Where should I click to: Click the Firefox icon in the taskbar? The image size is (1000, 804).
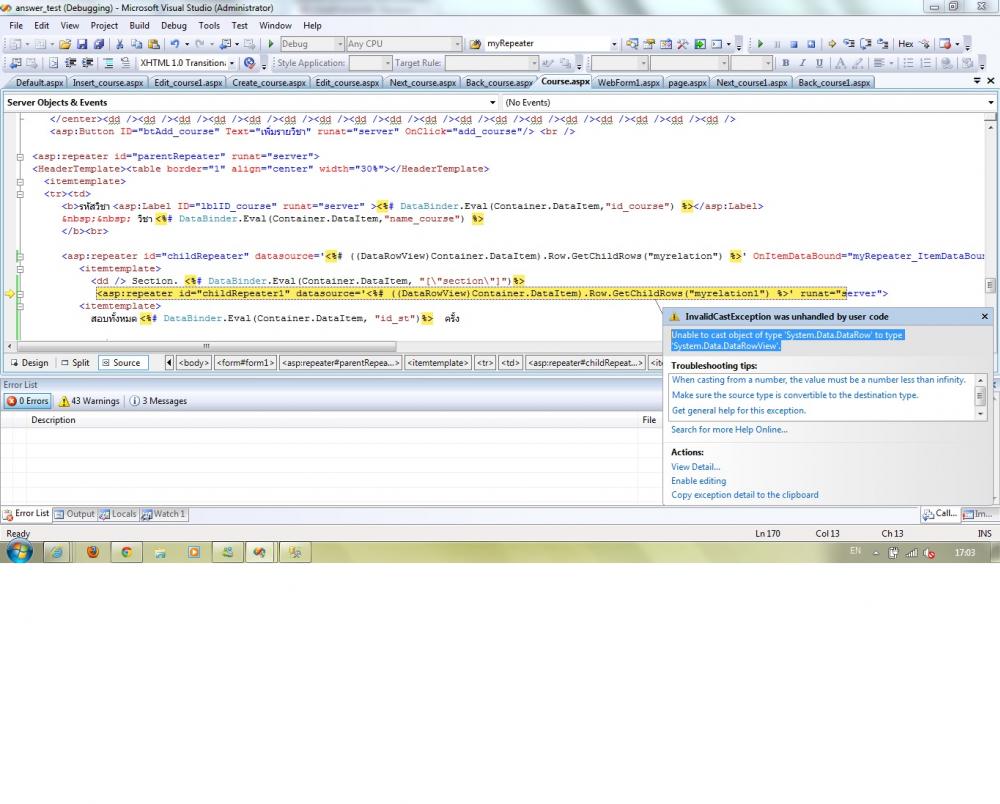pyautogui.click(x=93, y=551)
